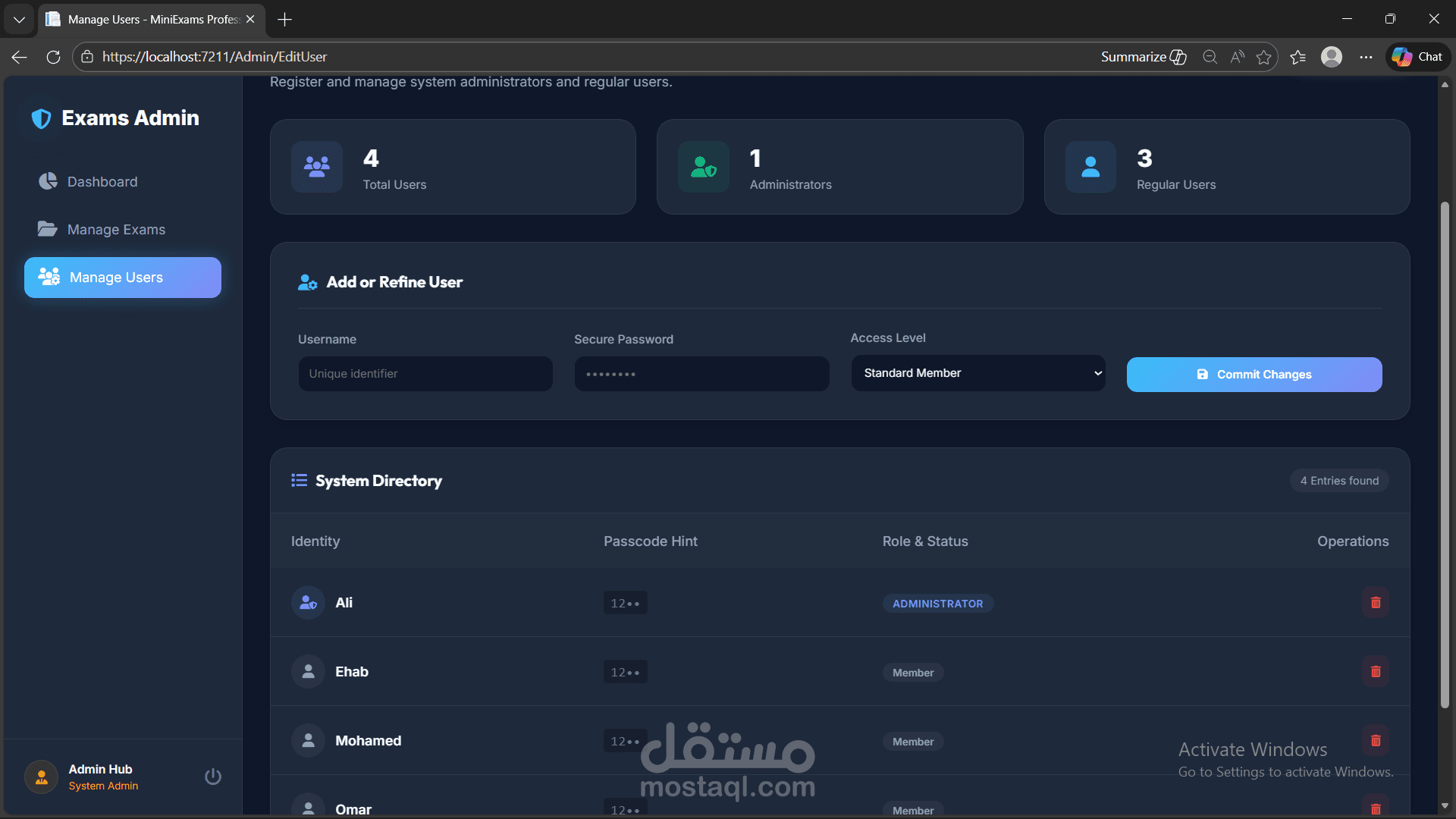
Task: Go to Dashboard in the sidebar
Action: coord(102,182)
